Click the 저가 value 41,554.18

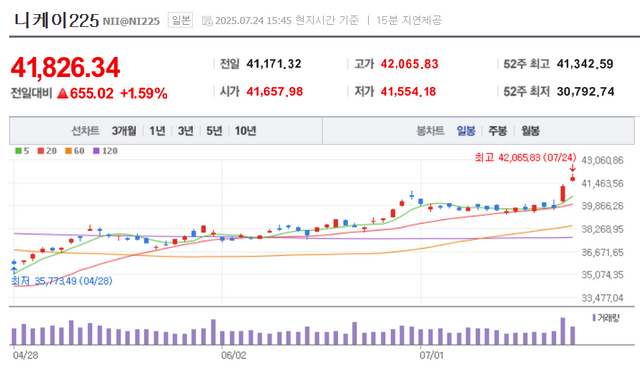408,92
